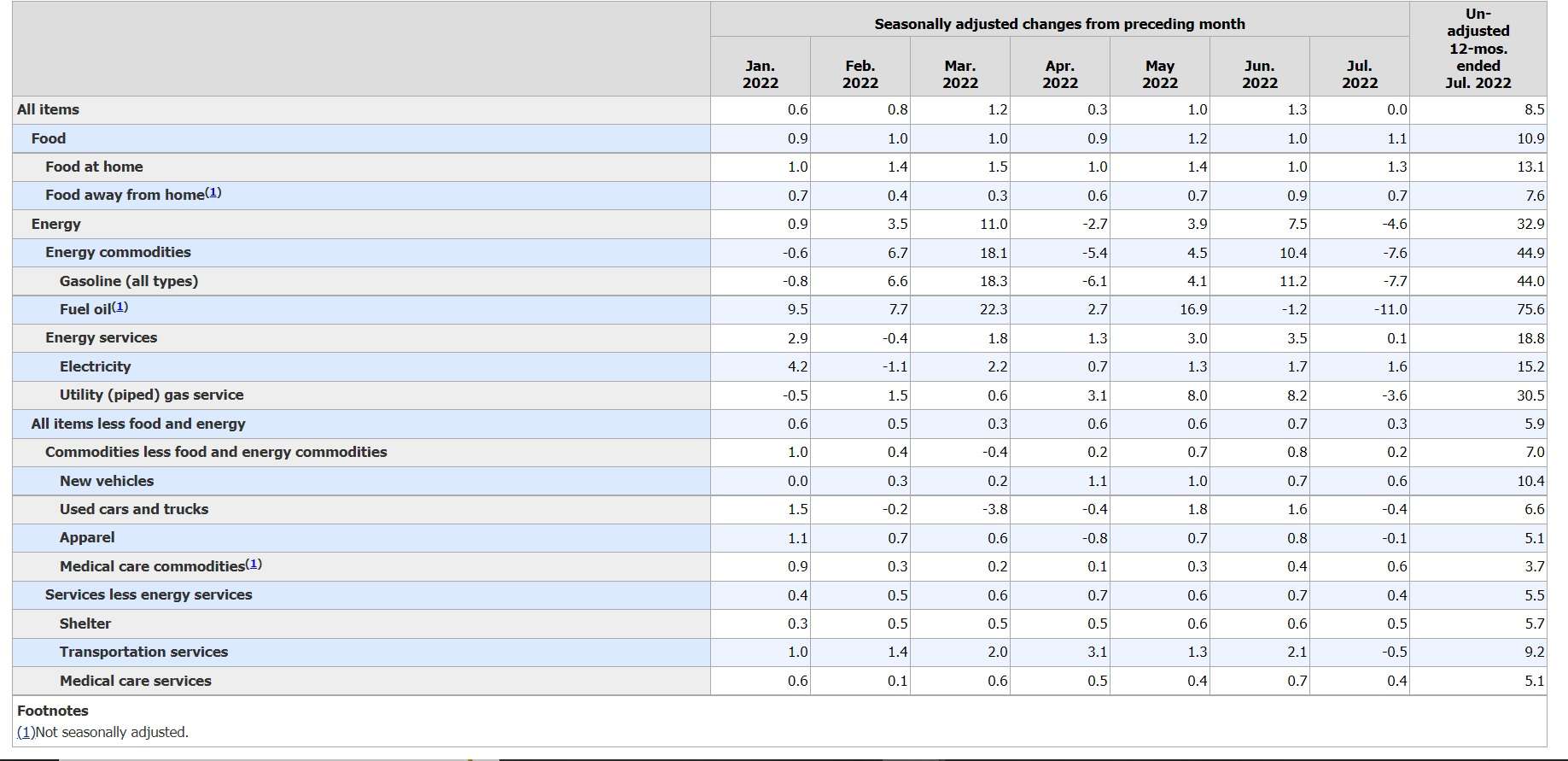Click the 'Utility (piped) gas service' label

click(151, 395)
